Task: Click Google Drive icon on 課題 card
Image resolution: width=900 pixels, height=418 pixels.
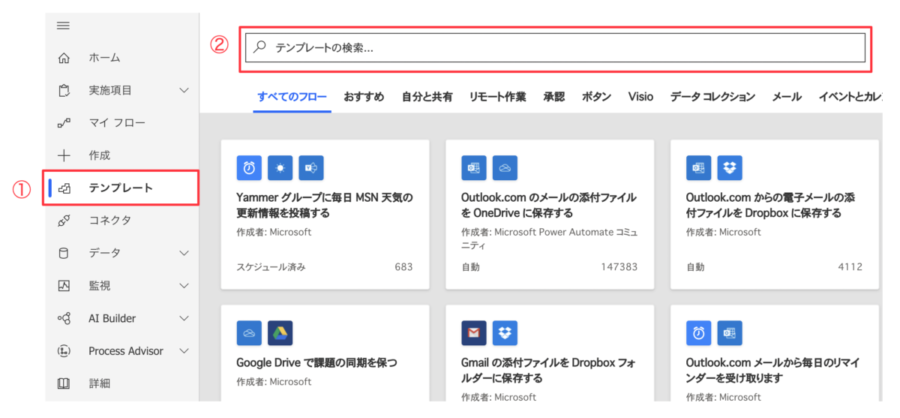Action: [280, 332]
